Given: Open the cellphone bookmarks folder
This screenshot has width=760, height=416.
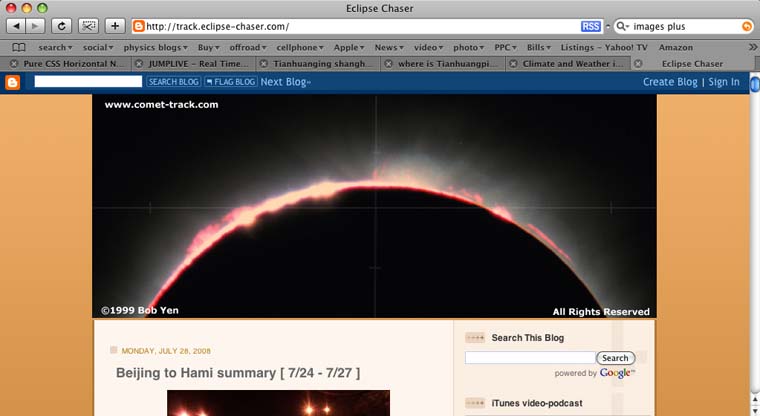Looking at the screenshot, I should click(300, 47).
